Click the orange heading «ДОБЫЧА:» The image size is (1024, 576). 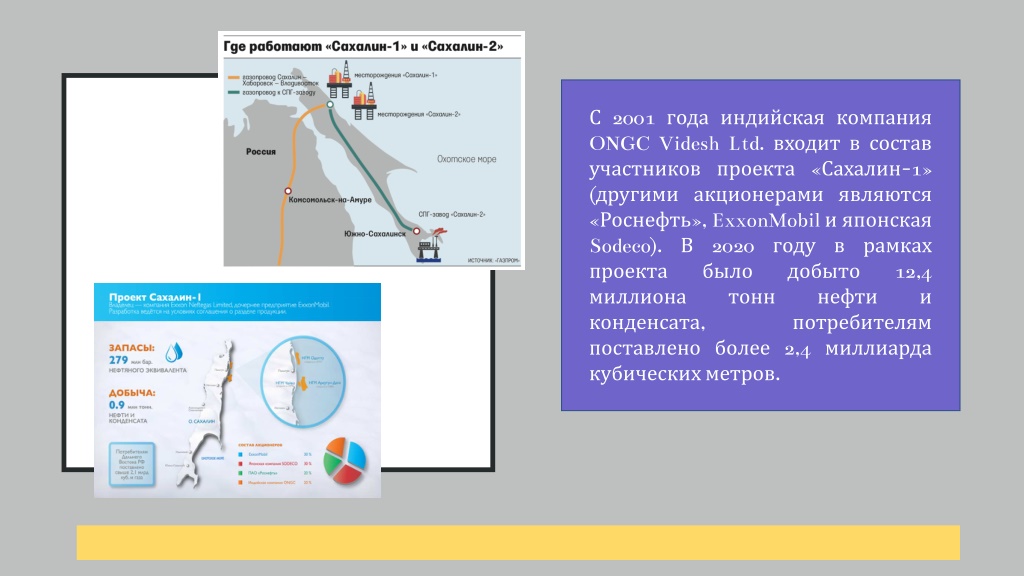[132, 393]
